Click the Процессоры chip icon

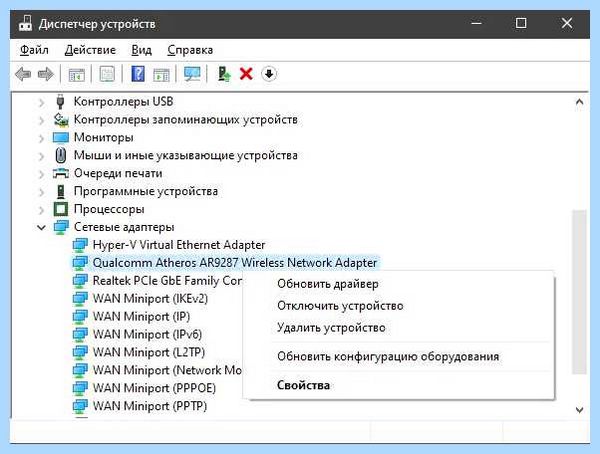(x=60, y=209)
